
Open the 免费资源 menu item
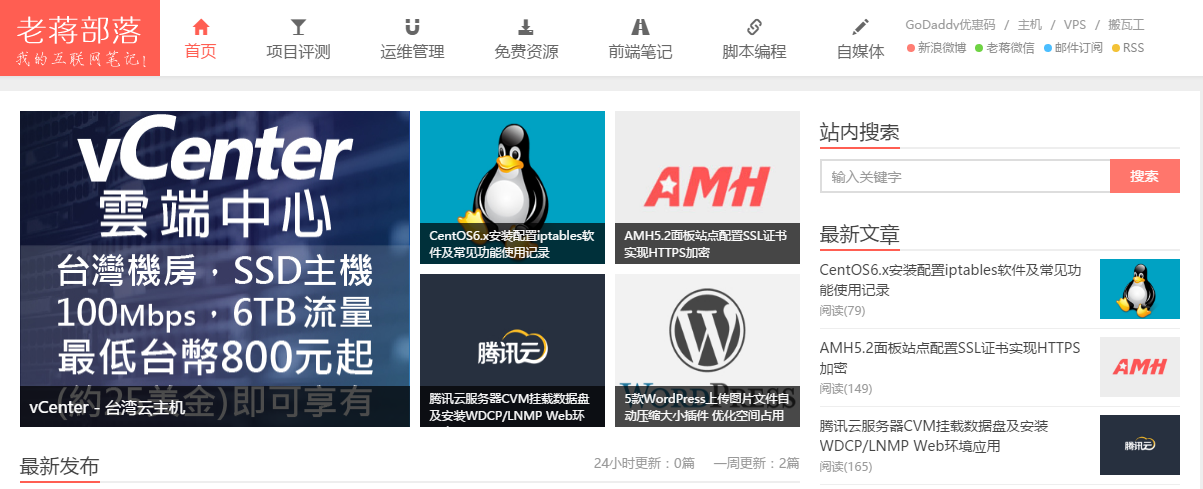point(526,52)
